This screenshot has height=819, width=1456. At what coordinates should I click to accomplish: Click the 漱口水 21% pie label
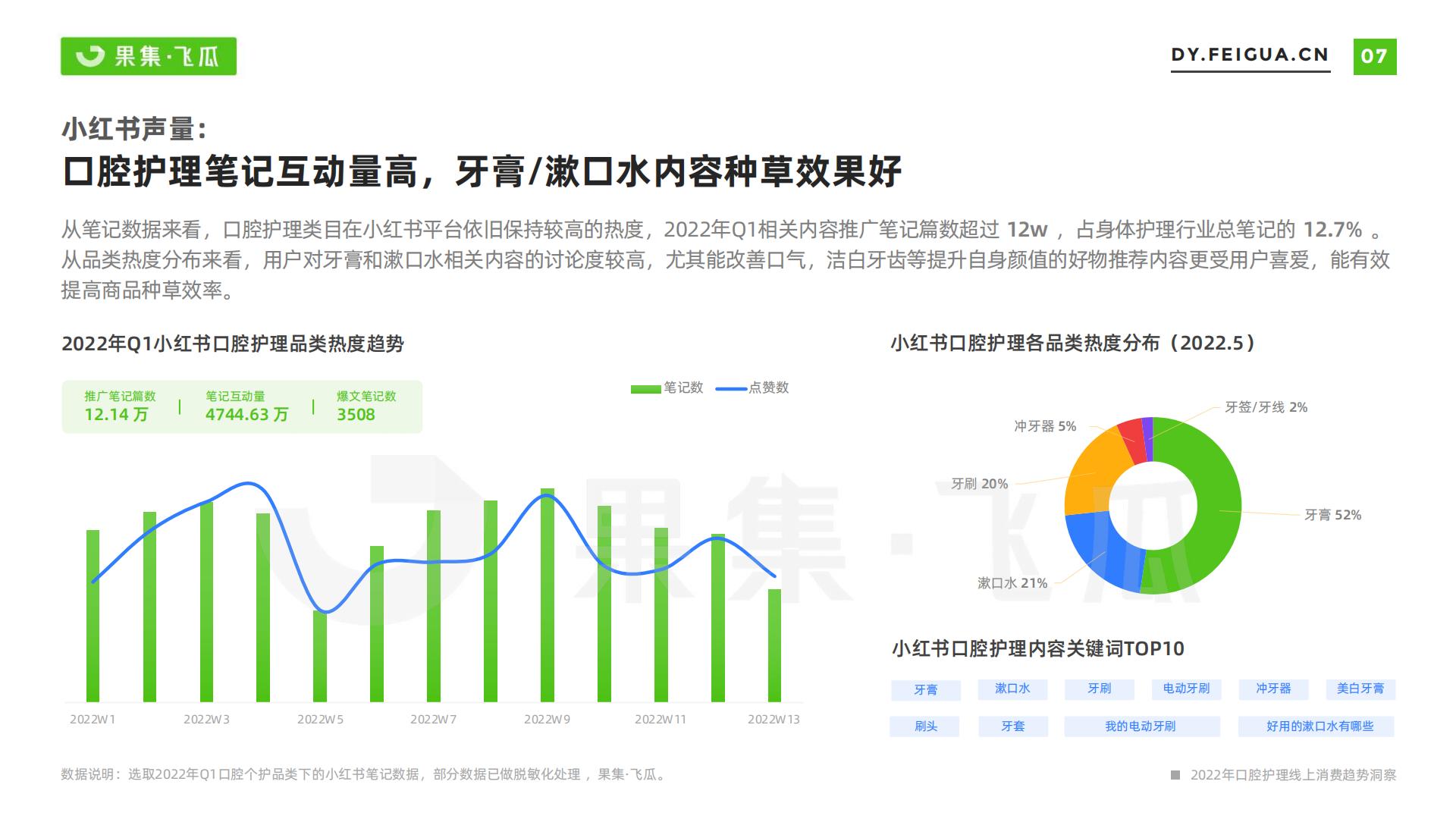[1012, 583]
